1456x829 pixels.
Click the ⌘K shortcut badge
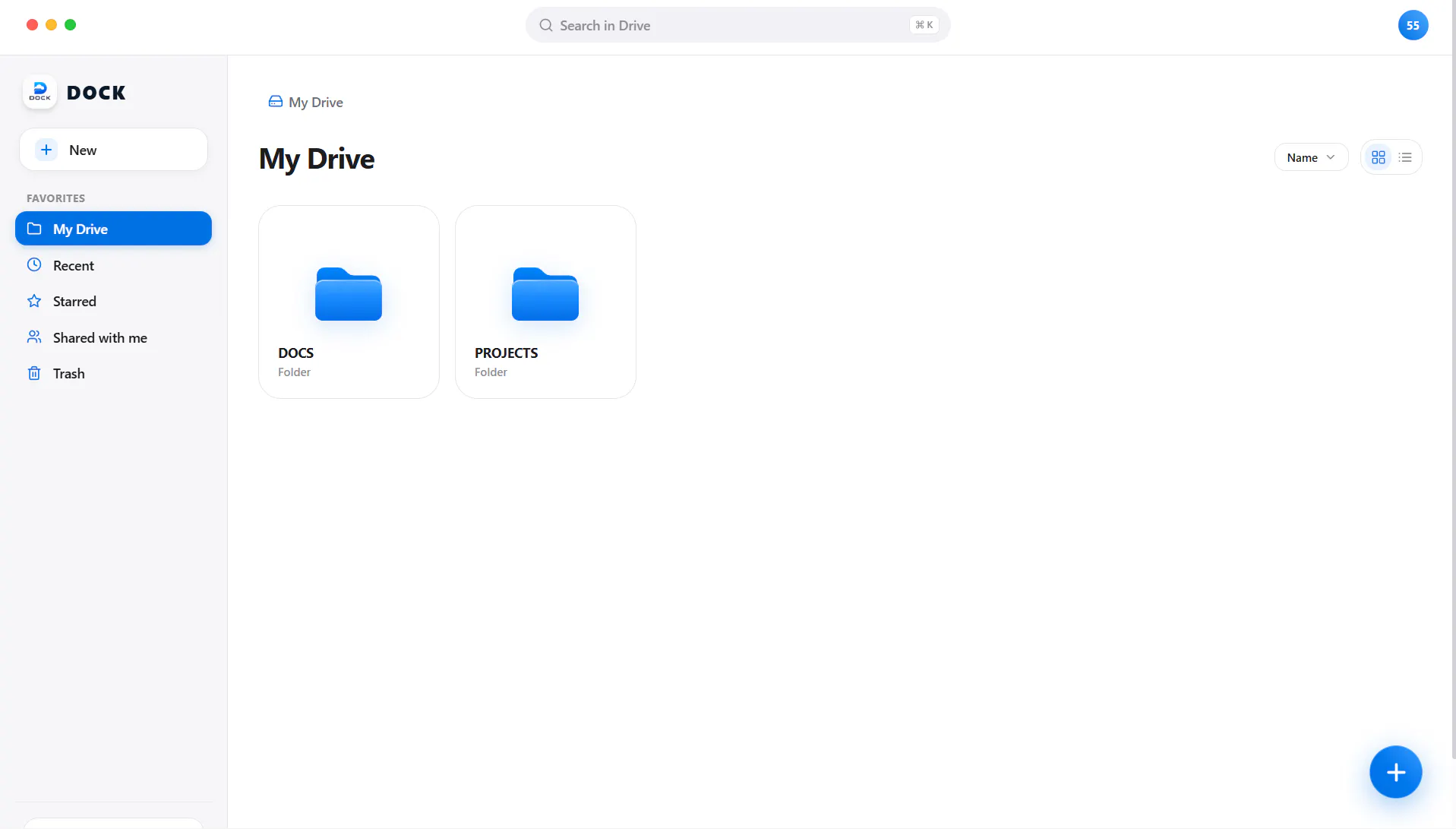click(x=924, y=25)
